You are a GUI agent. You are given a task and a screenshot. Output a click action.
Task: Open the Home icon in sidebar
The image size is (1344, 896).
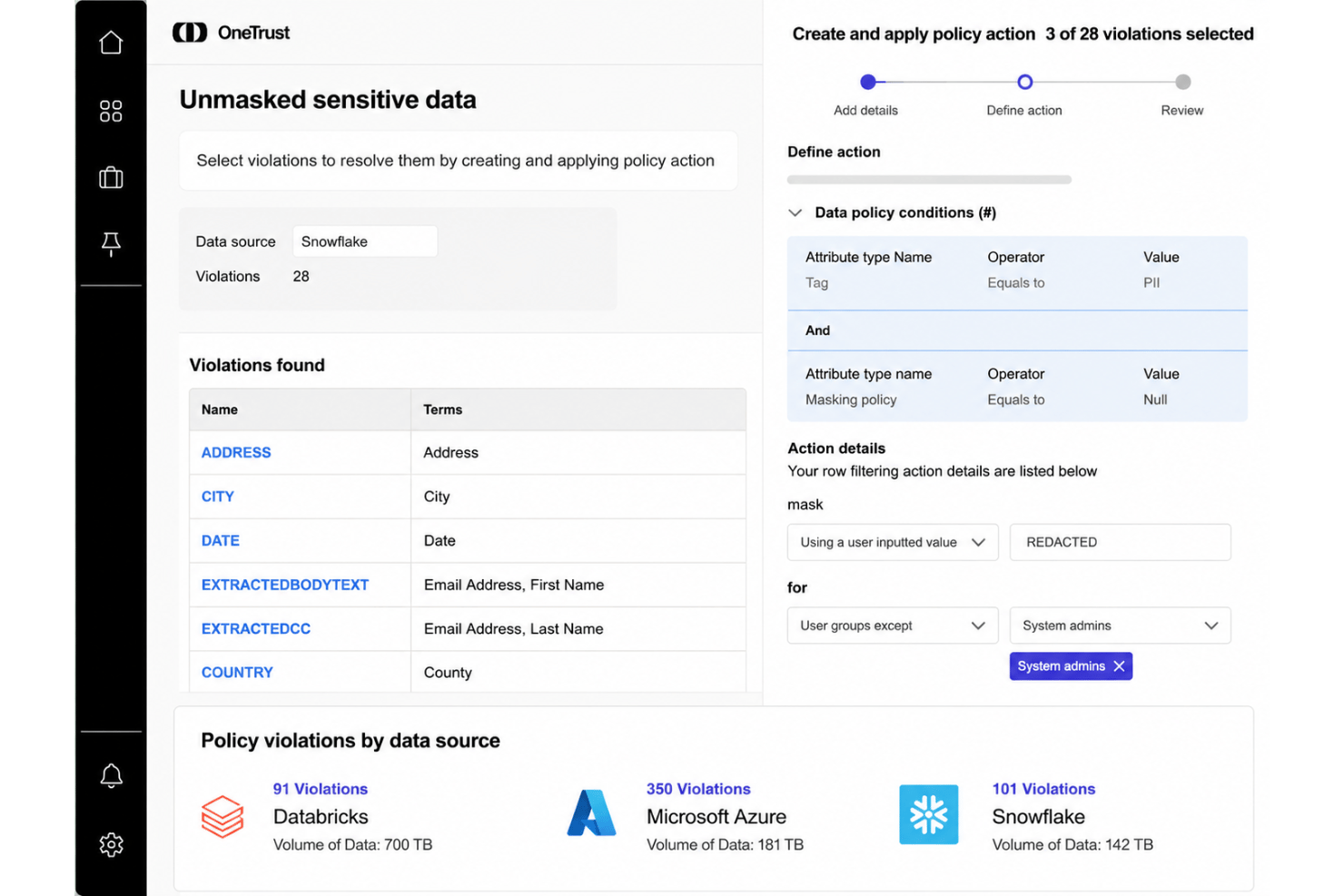pos(111,43)
